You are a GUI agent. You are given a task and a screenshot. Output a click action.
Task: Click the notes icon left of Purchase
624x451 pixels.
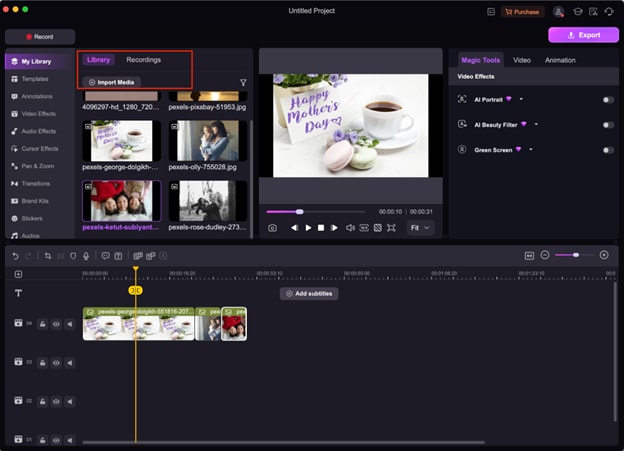point(491,12)
